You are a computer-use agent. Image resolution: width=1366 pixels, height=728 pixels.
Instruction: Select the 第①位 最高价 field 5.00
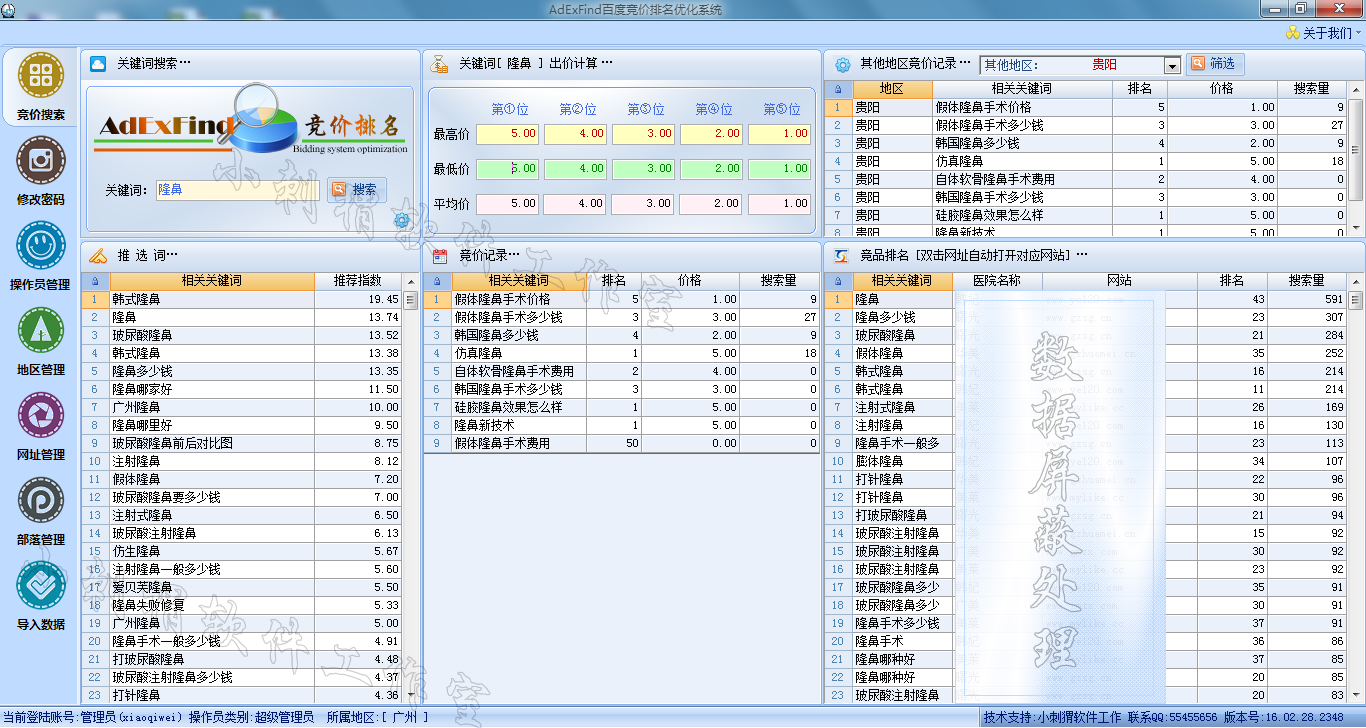tap(508, 133)
